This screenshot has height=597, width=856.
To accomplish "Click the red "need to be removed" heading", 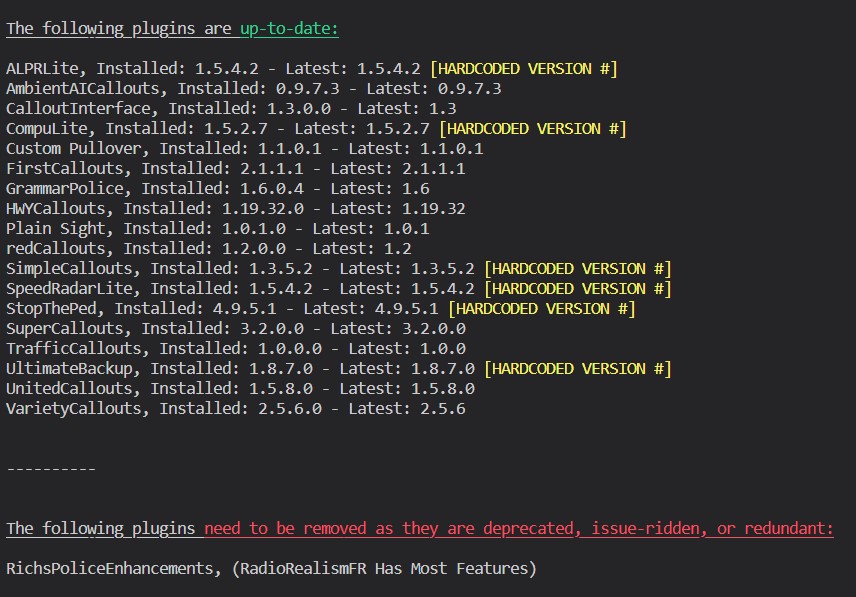I will tap(518, 529).
